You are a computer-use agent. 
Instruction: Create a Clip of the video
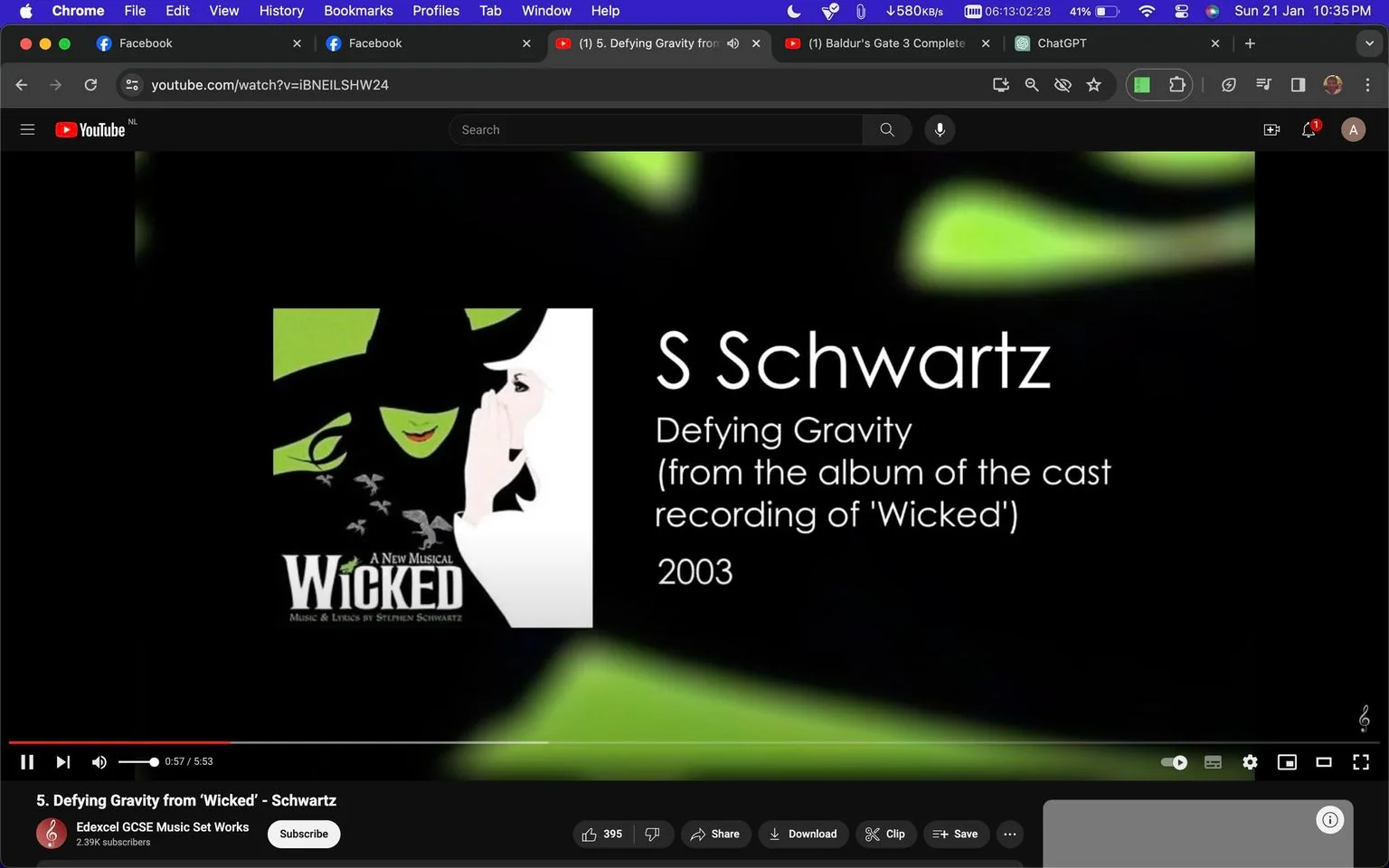point(885,834)
